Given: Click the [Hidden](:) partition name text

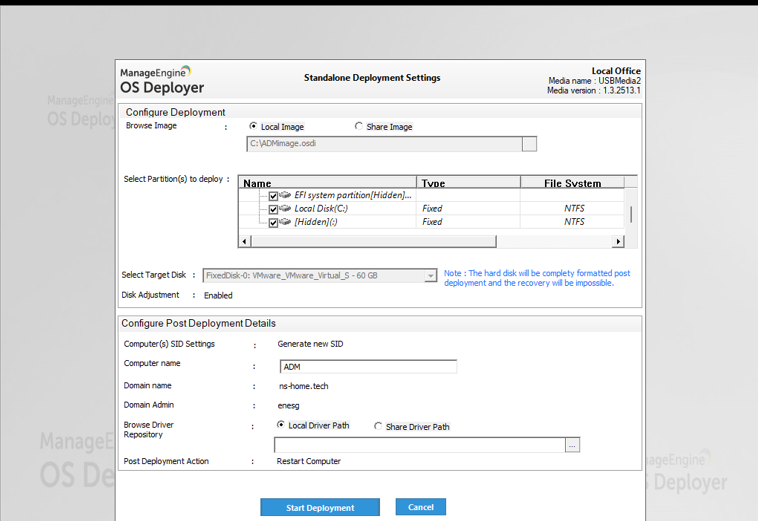Looking at the screenshot, I should point(316,222).
